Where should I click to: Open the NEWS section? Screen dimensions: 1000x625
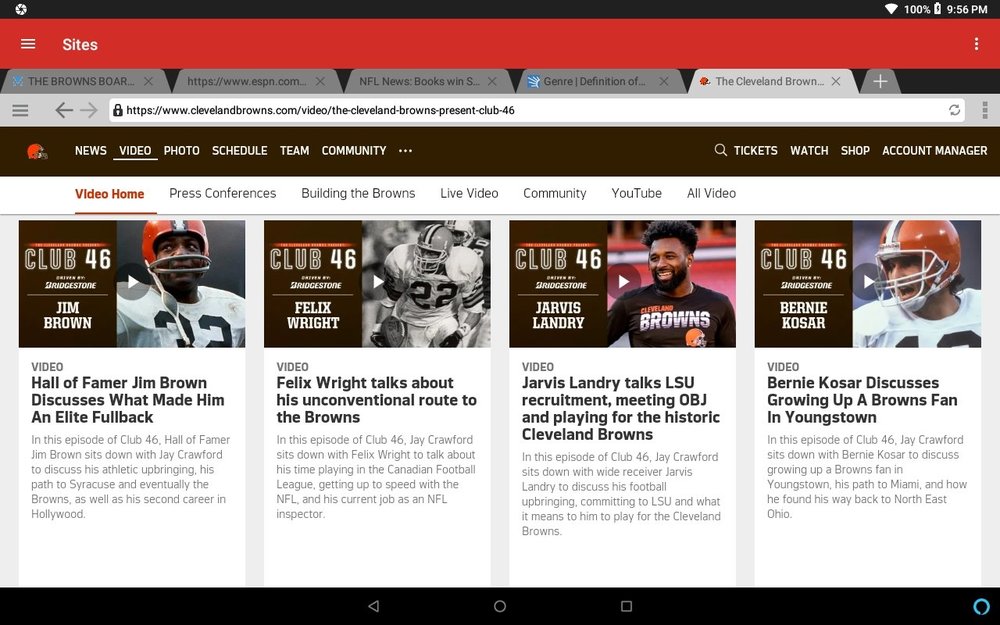tap(91, 151)
